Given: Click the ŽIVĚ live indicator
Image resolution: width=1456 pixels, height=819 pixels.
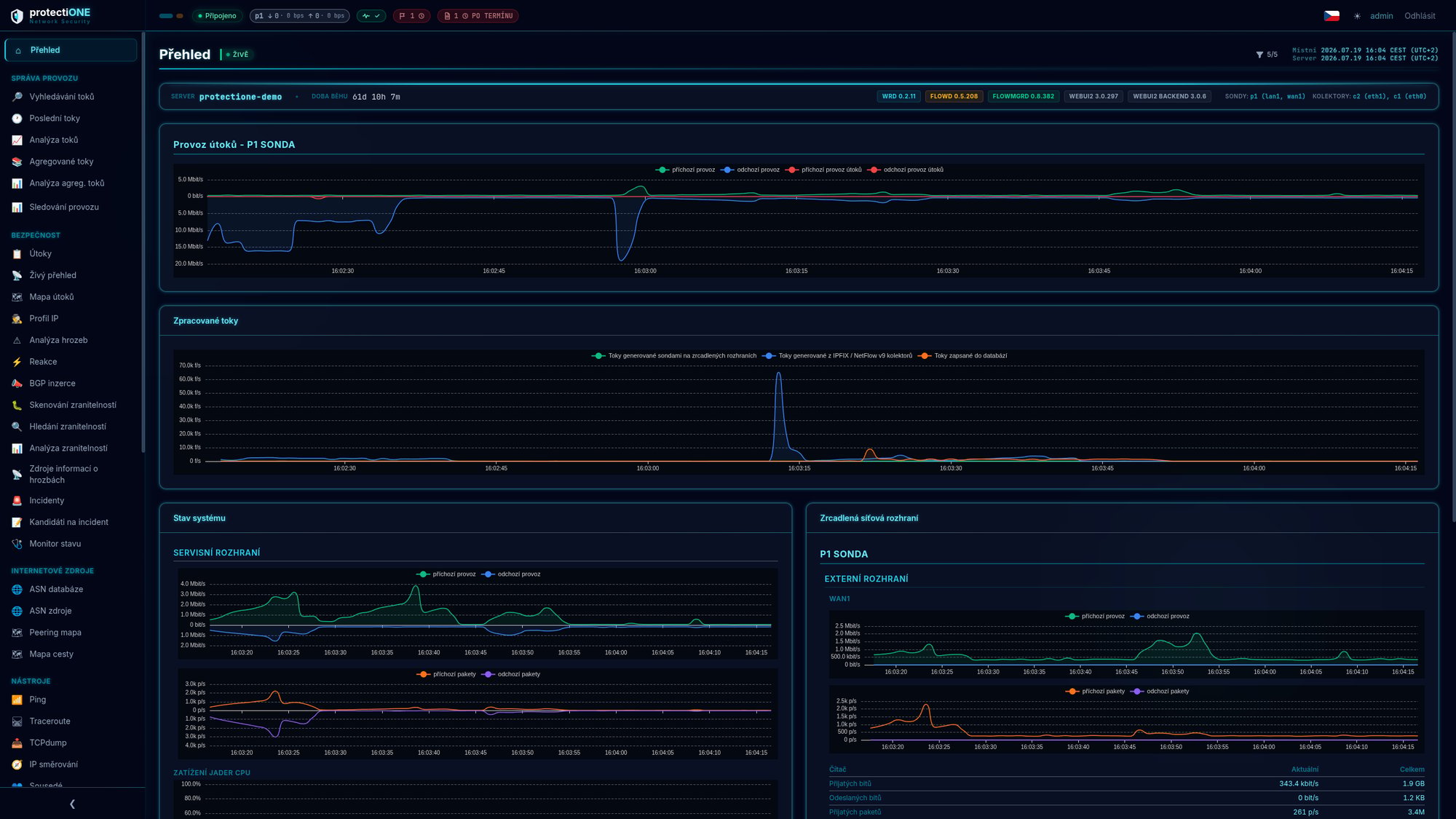Looking at the screenshot, I should point(237,55).
